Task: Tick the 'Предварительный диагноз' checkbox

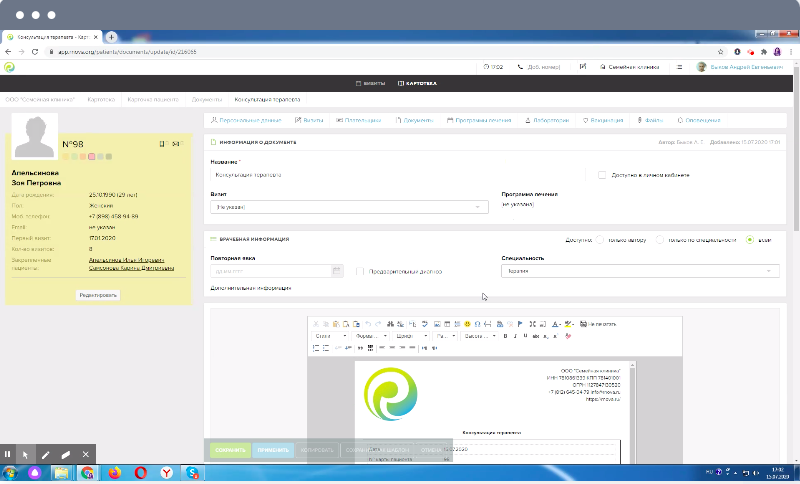Action: coord(360,271)
